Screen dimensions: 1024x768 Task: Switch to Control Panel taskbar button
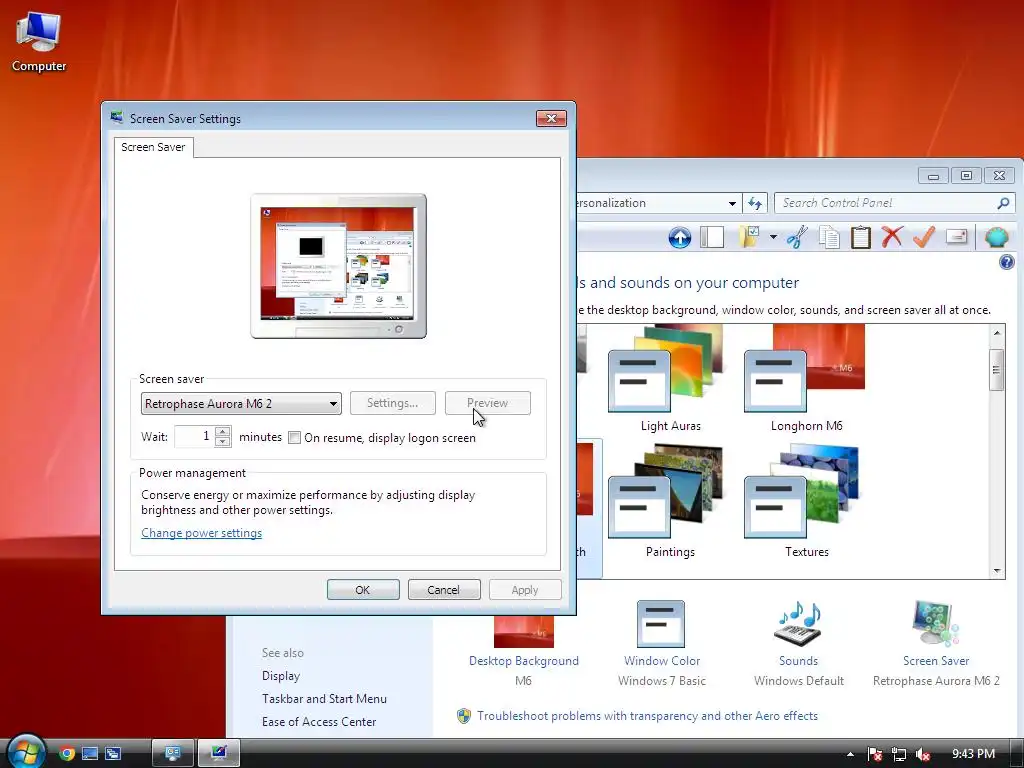coord(173,753)
